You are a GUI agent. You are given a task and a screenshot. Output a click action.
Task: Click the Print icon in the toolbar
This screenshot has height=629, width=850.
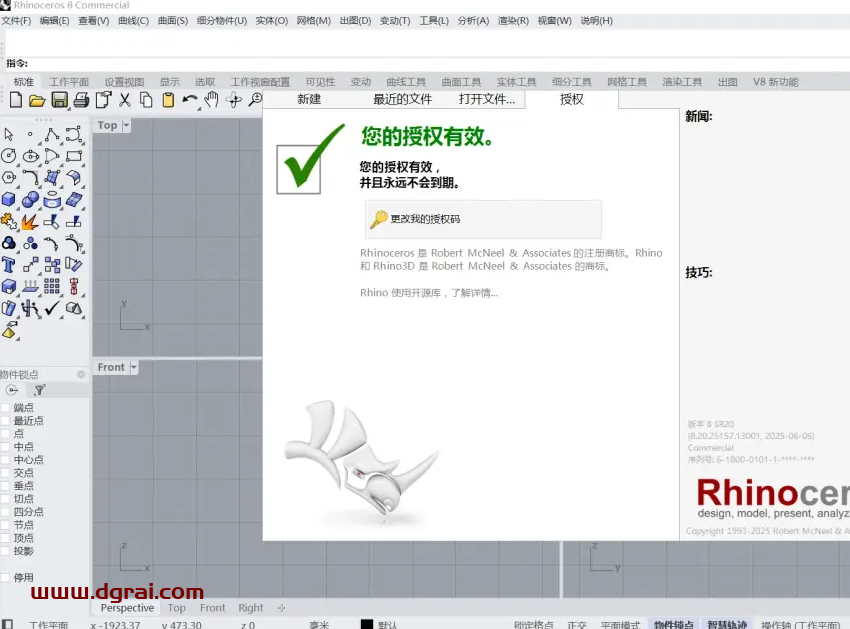coord(81,100)
